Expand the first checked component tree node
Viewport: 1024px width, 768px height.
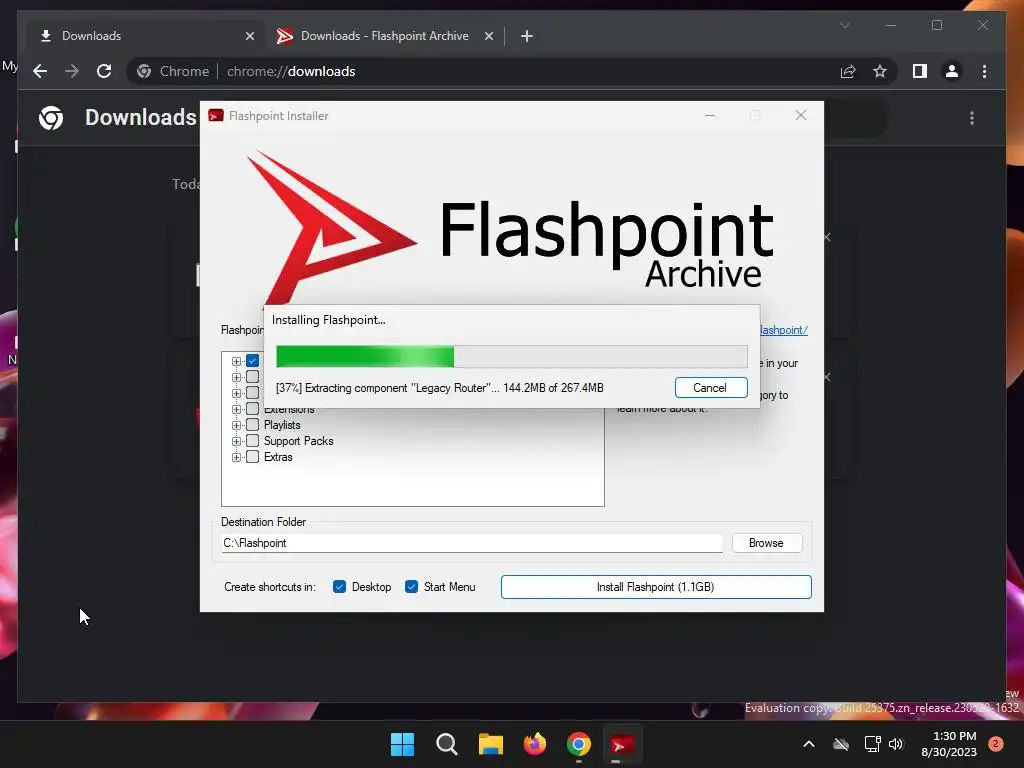236,361
